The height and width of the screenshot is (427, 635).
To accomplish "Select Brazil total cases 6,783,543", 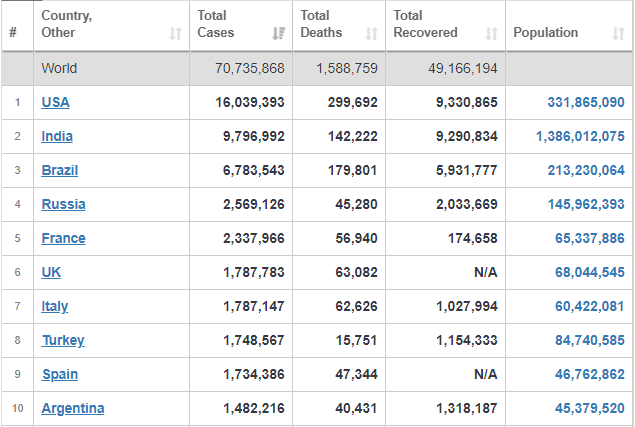I will point(254,170).
